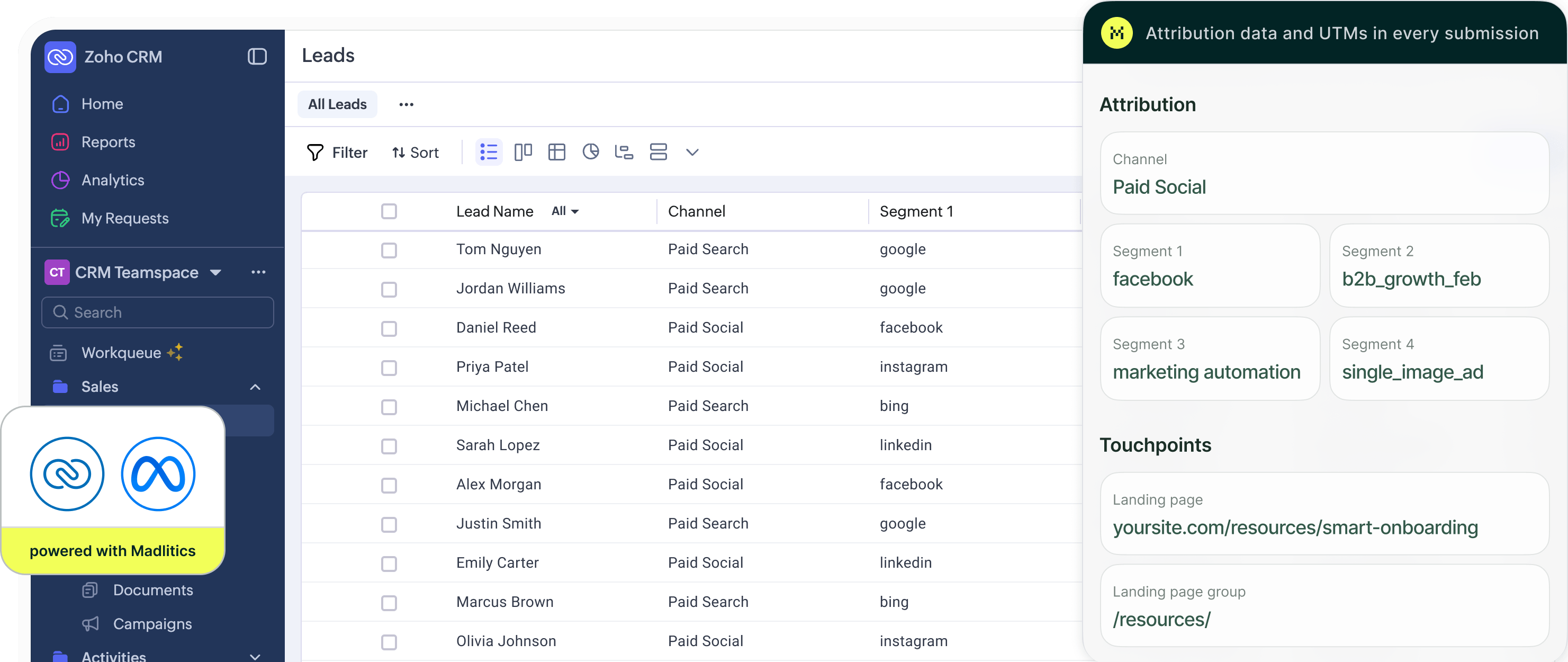Open Home in the sidebar

(102, 104)
